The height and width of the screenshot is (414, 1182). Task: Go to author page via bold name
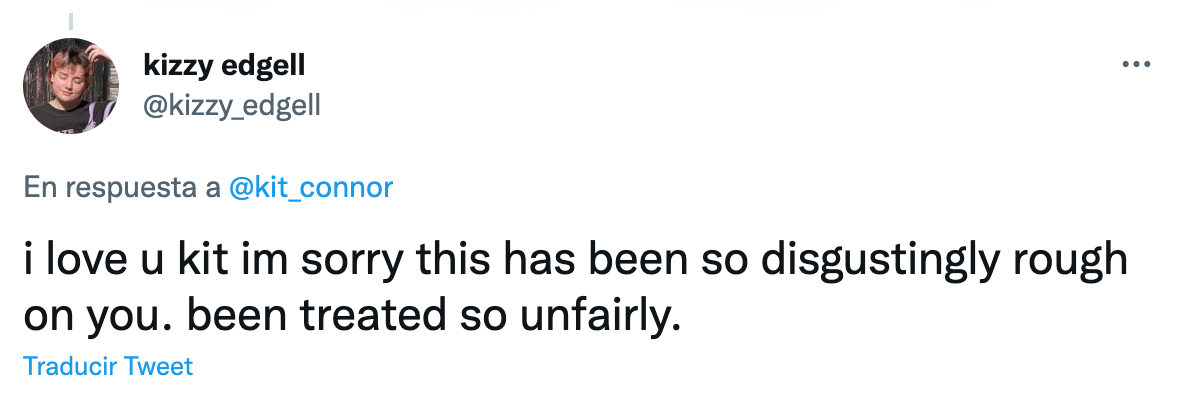coord(224,67)
